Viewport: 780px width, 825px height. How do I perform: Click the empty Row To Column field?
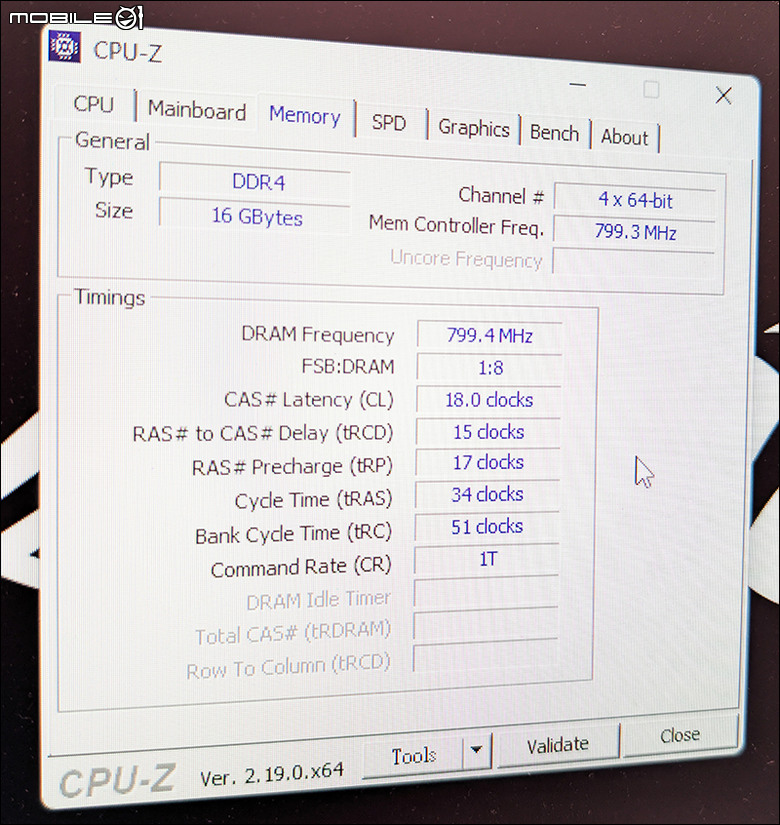485,658
